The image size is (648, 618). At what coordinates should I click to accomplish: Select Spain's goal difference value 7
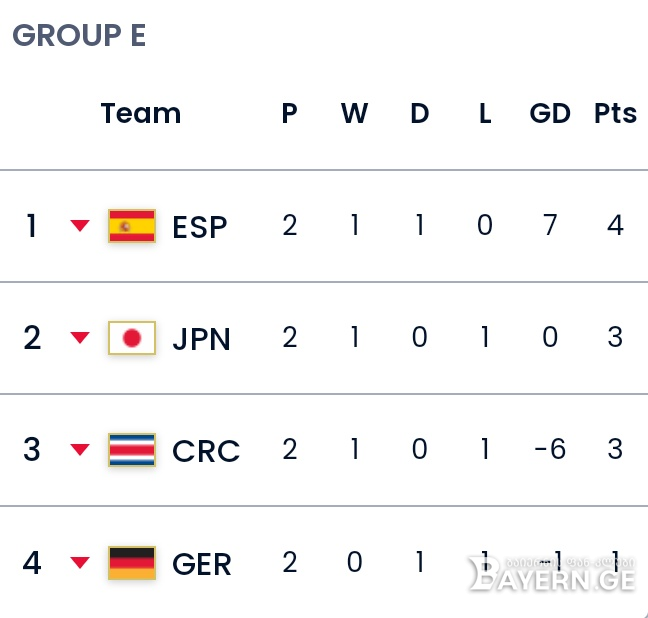click(550, 225)
